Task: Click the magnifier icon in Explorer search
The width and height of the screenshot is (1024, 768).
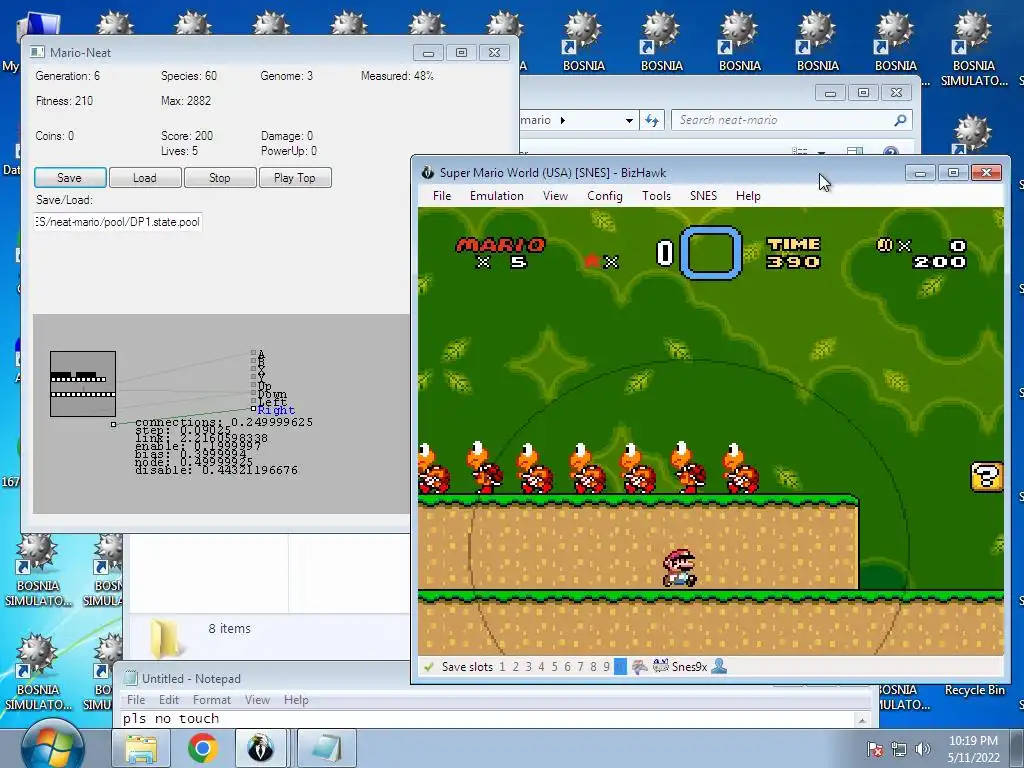Action: click(x=900, y=120)
